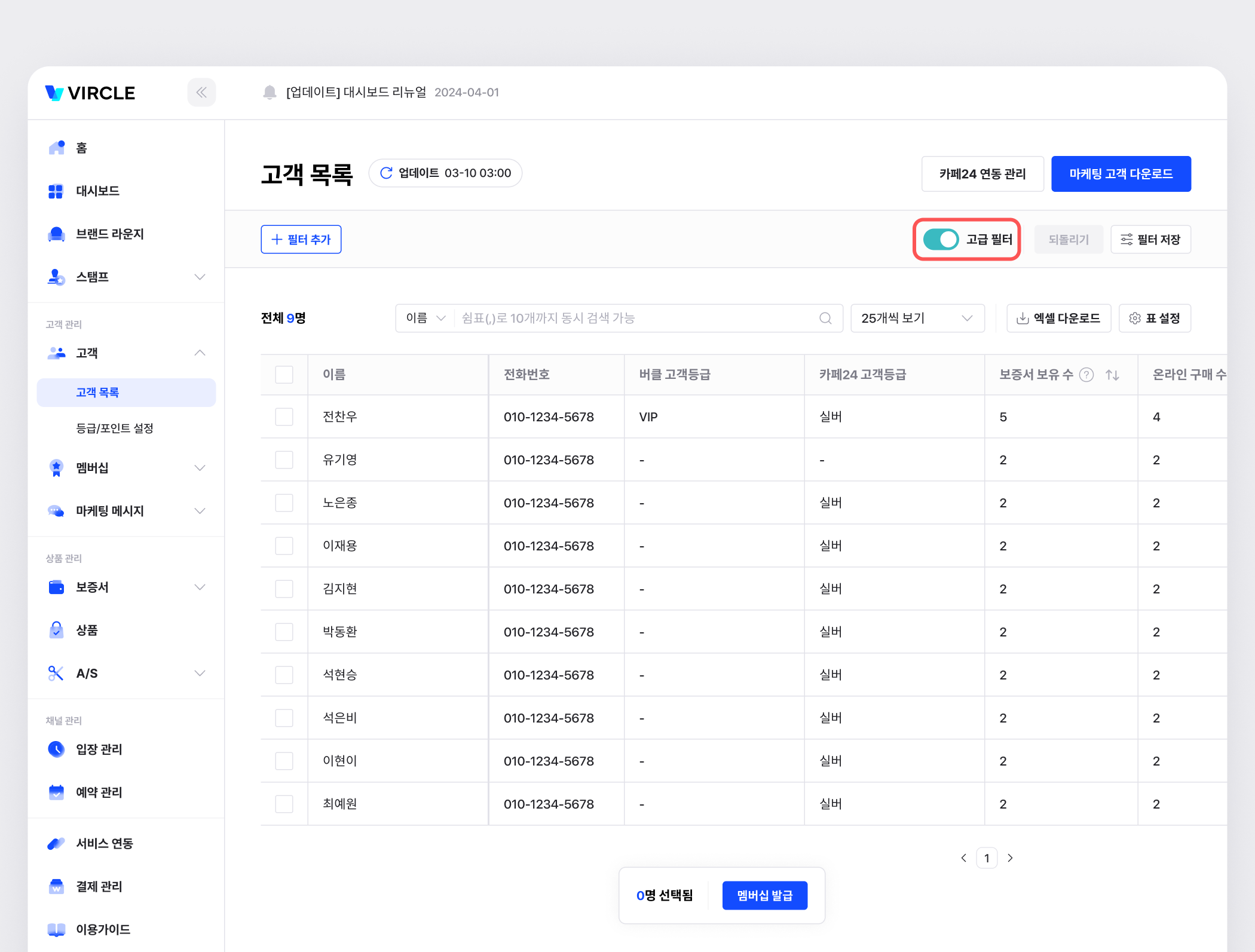
Task: Check the select-all header checkbox
Action: [x=284, y=375]
